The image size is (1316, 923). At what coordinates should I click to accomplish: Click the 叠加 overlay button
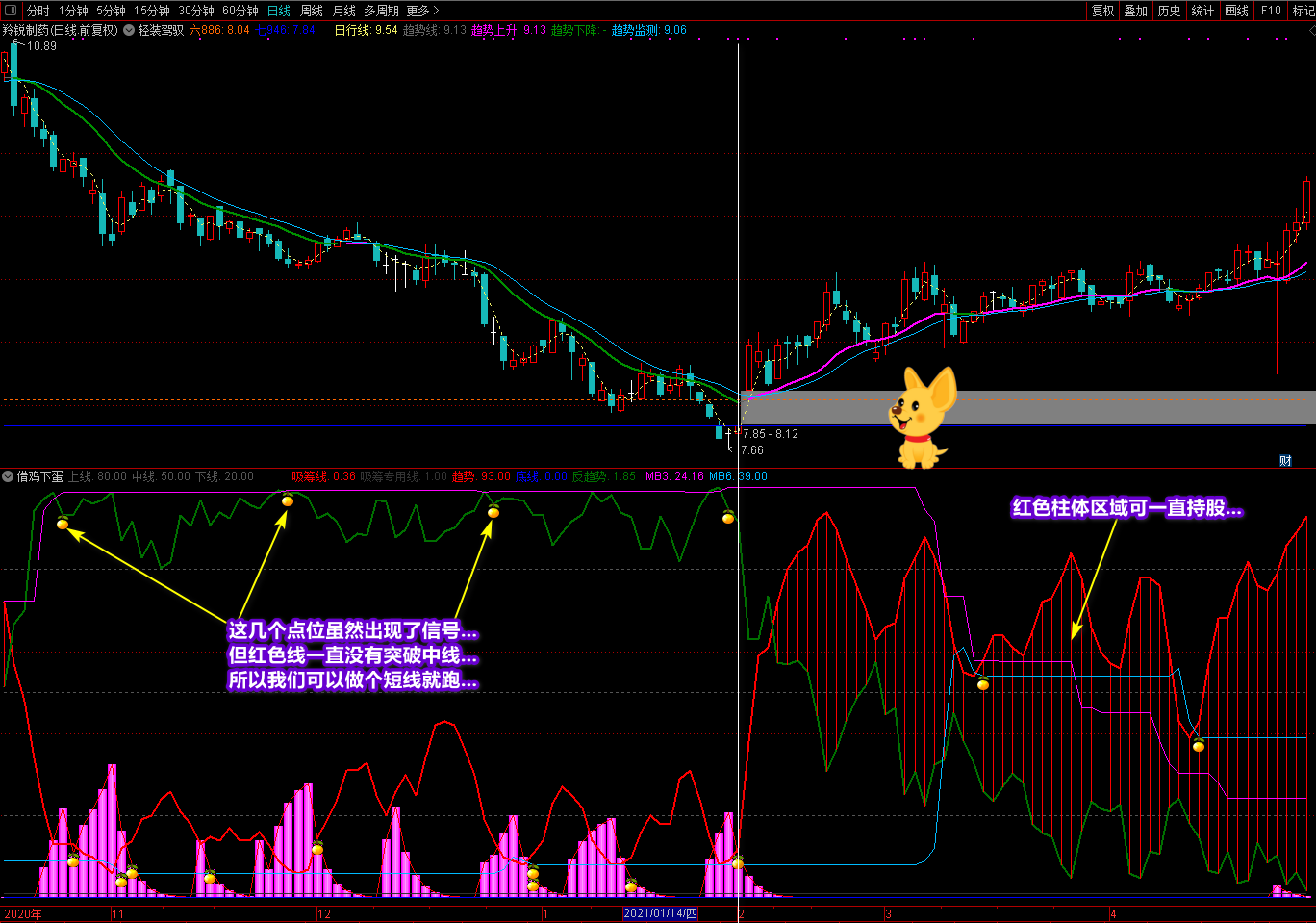pyautogui.click(x=1136, y=11)
